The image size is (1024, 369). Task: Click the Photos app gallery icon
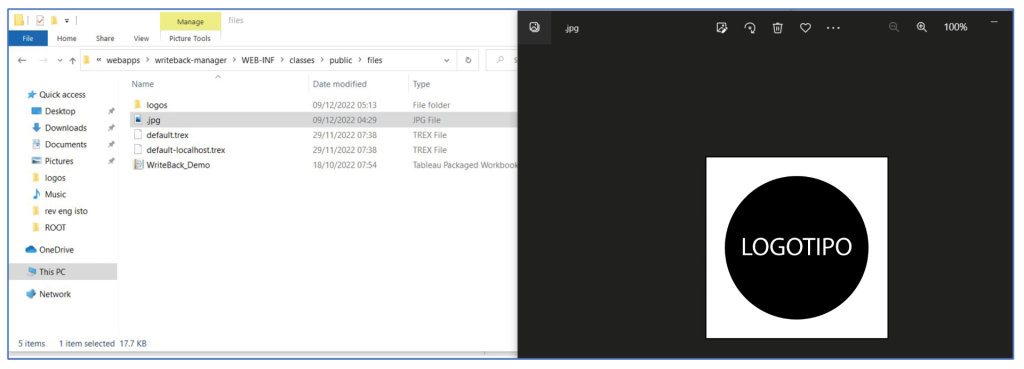tap(534, 27)
